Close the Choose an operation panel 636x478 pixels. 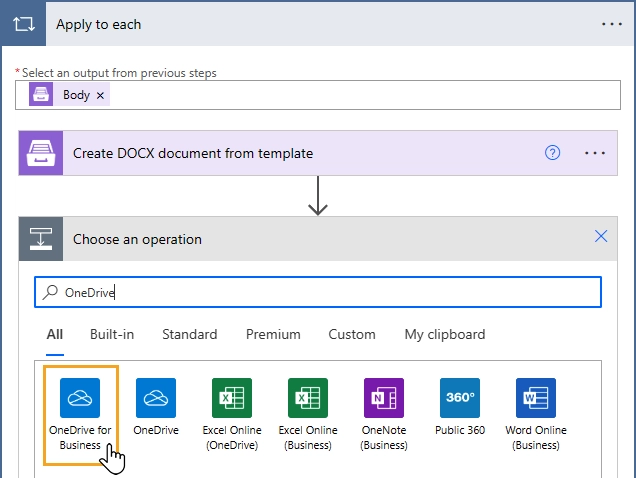tap(601, 236)
